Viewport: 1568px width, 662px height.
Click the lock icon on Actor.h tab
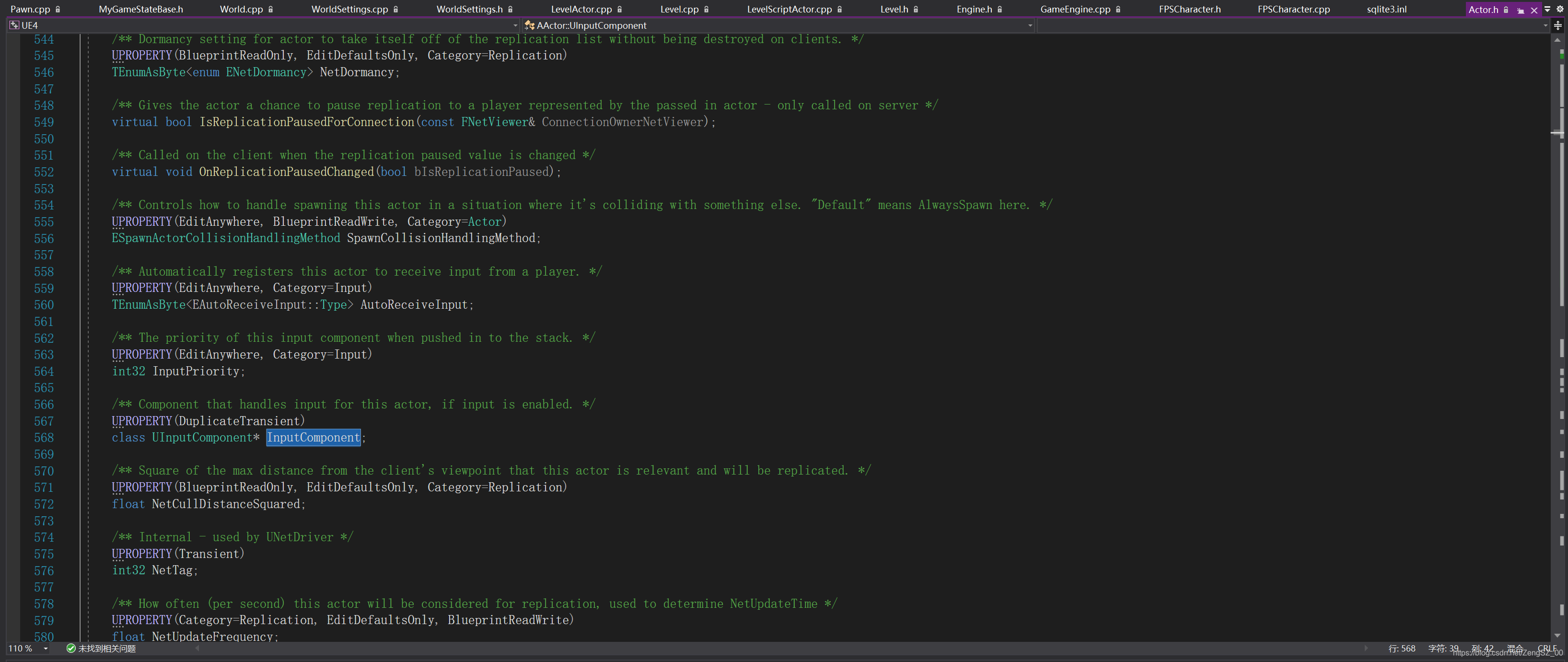[1506, 10]
